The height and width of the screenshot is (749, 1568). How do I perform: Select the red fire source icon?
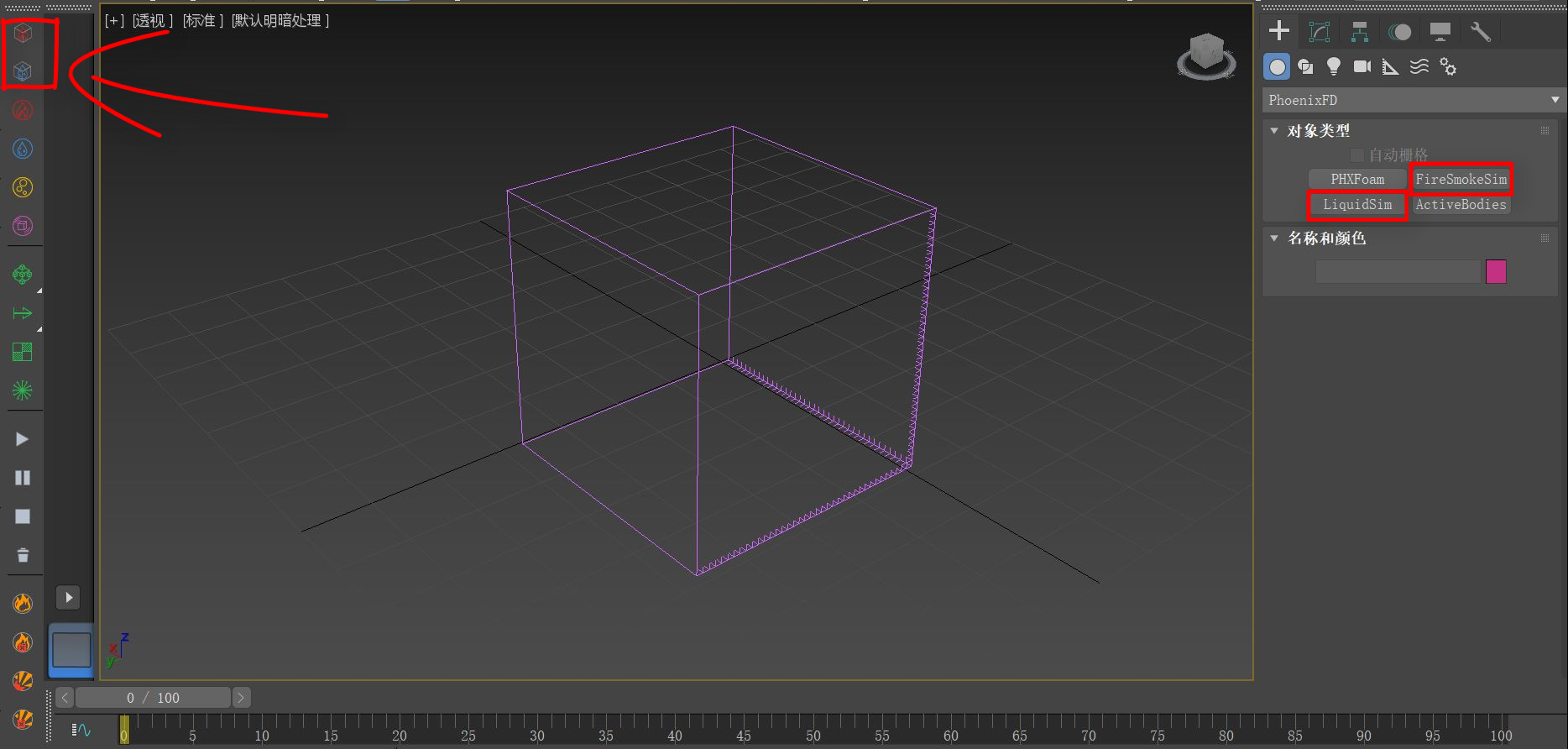point(23,110)
